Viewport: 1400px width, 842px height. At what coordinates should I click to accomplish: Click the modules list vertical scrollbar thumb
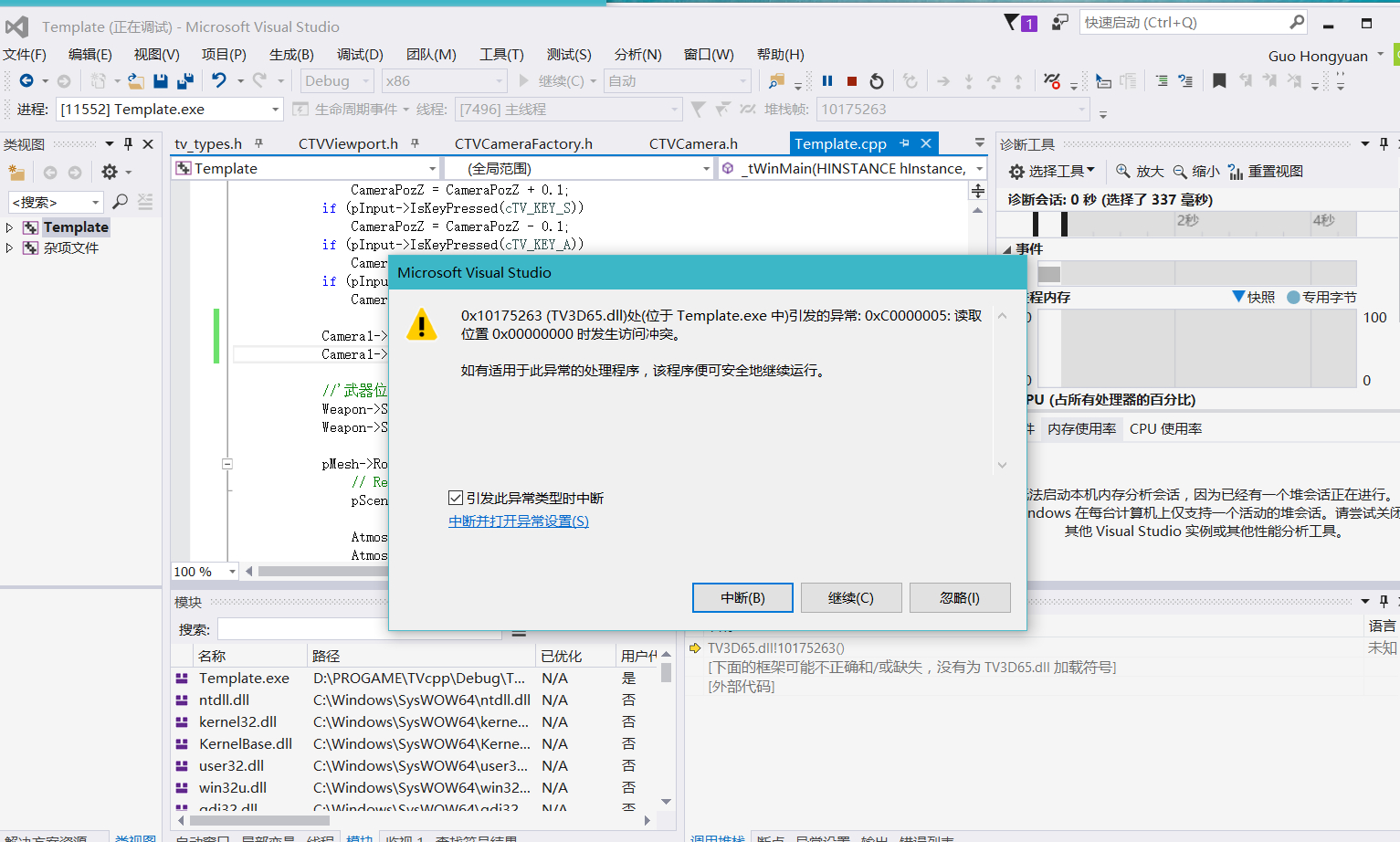[x=667, y=672]
